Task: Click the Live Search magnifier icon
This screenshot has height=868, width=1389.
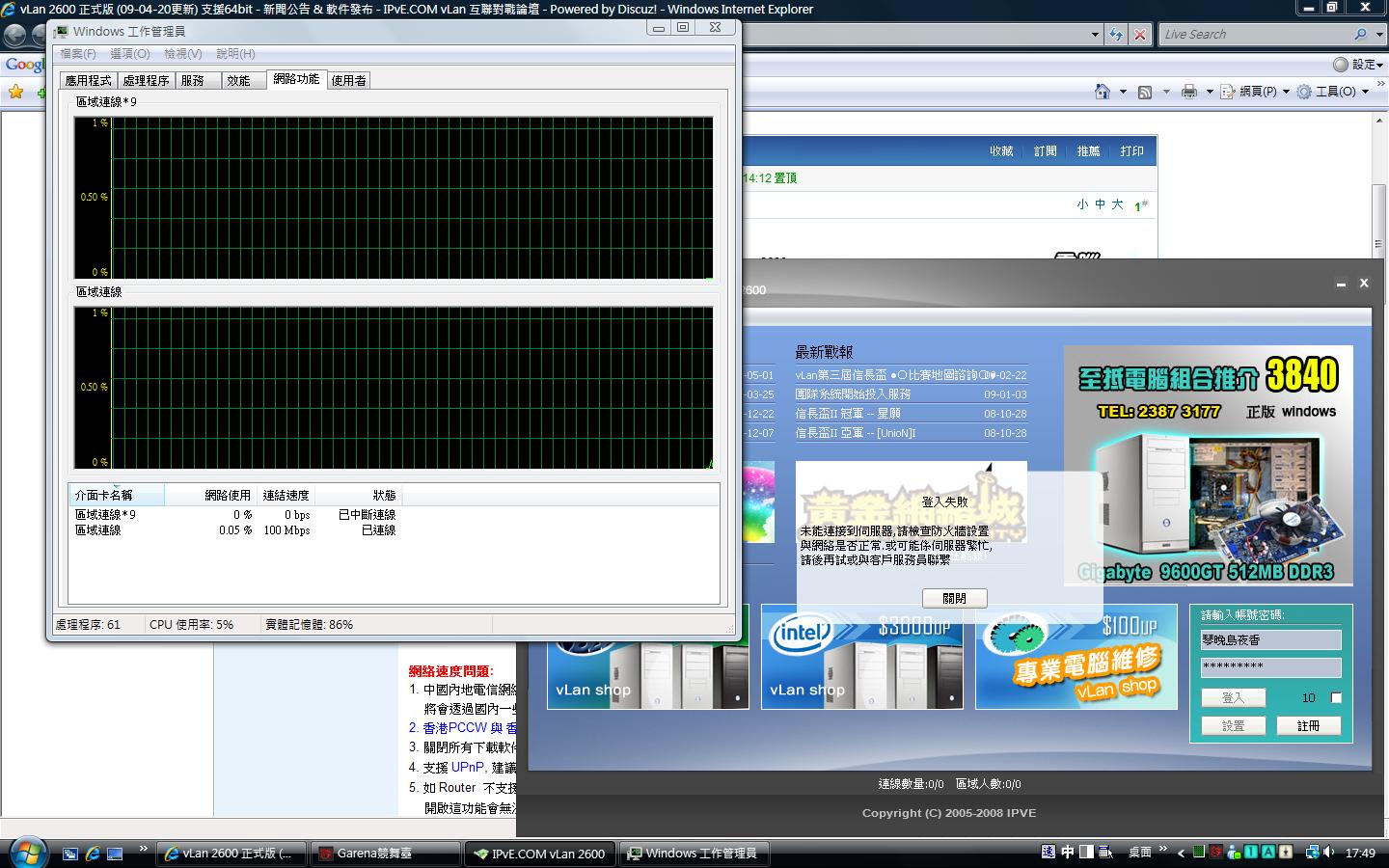Action: (x=1360, y=35)
